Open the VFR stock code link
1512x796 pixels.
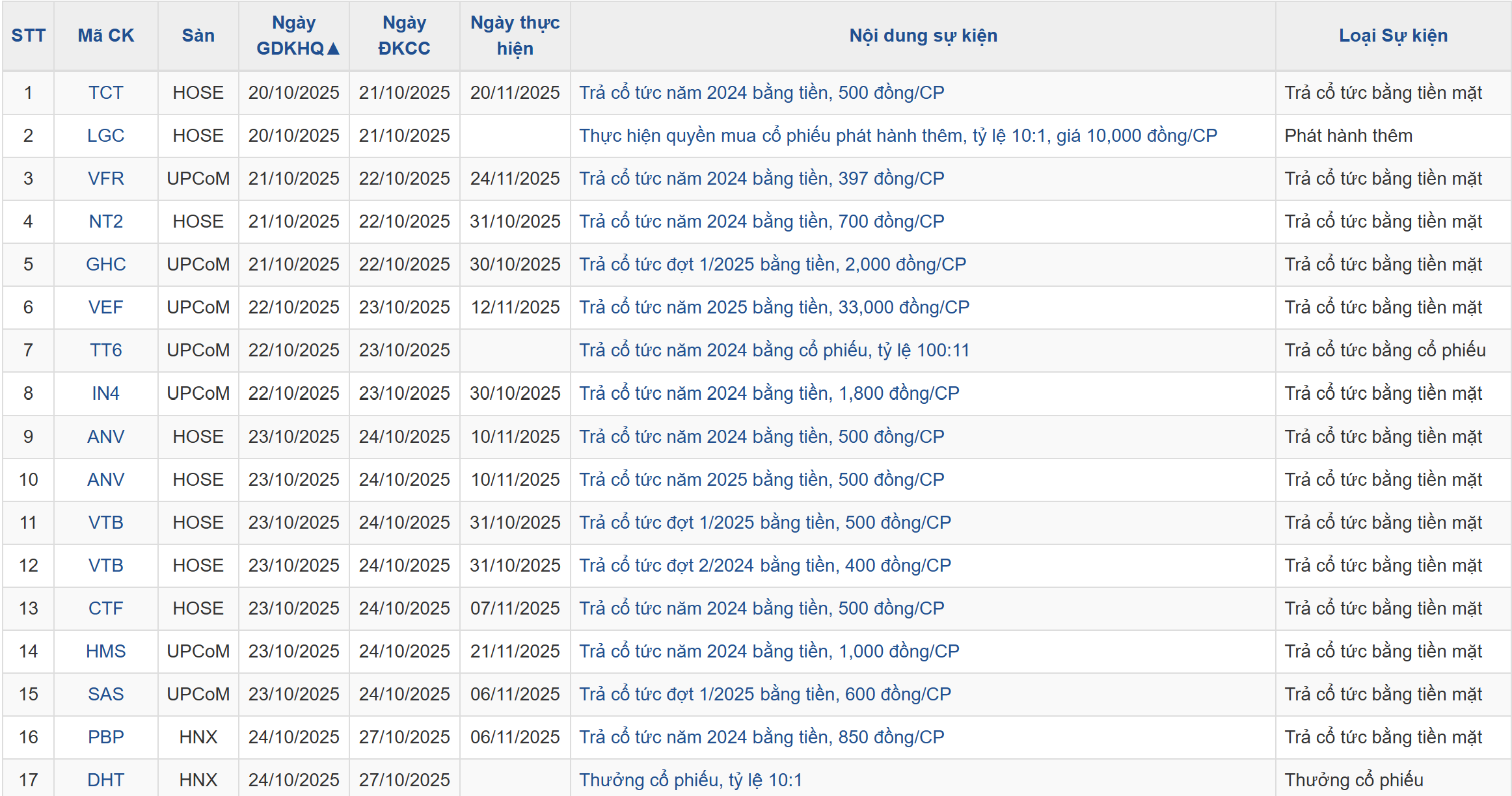click(105, 178)
